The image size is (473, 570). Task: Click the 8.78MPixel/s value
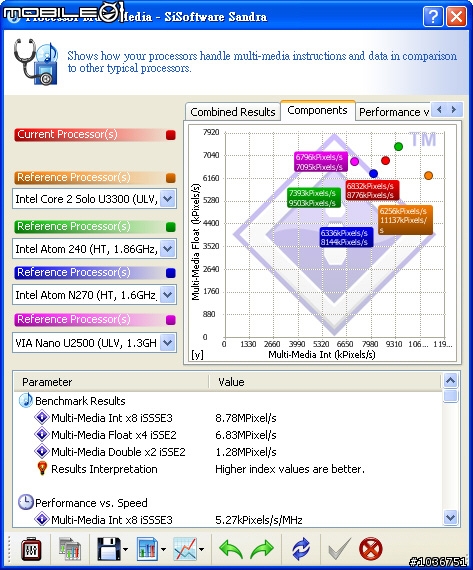click(246, 418)
